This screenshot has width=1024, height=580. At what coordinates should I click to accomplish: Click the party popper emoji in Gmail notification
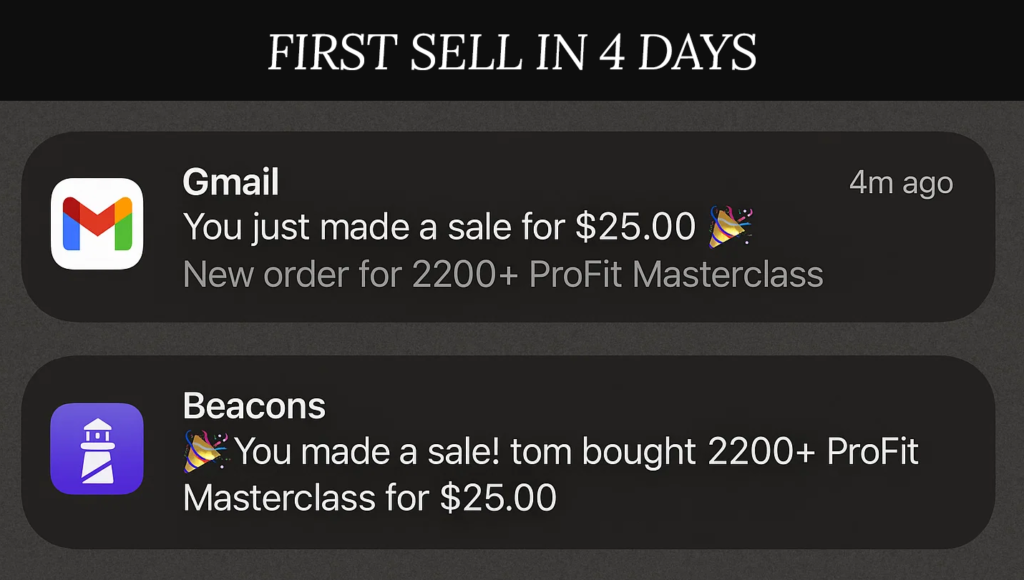pos(730,227)
